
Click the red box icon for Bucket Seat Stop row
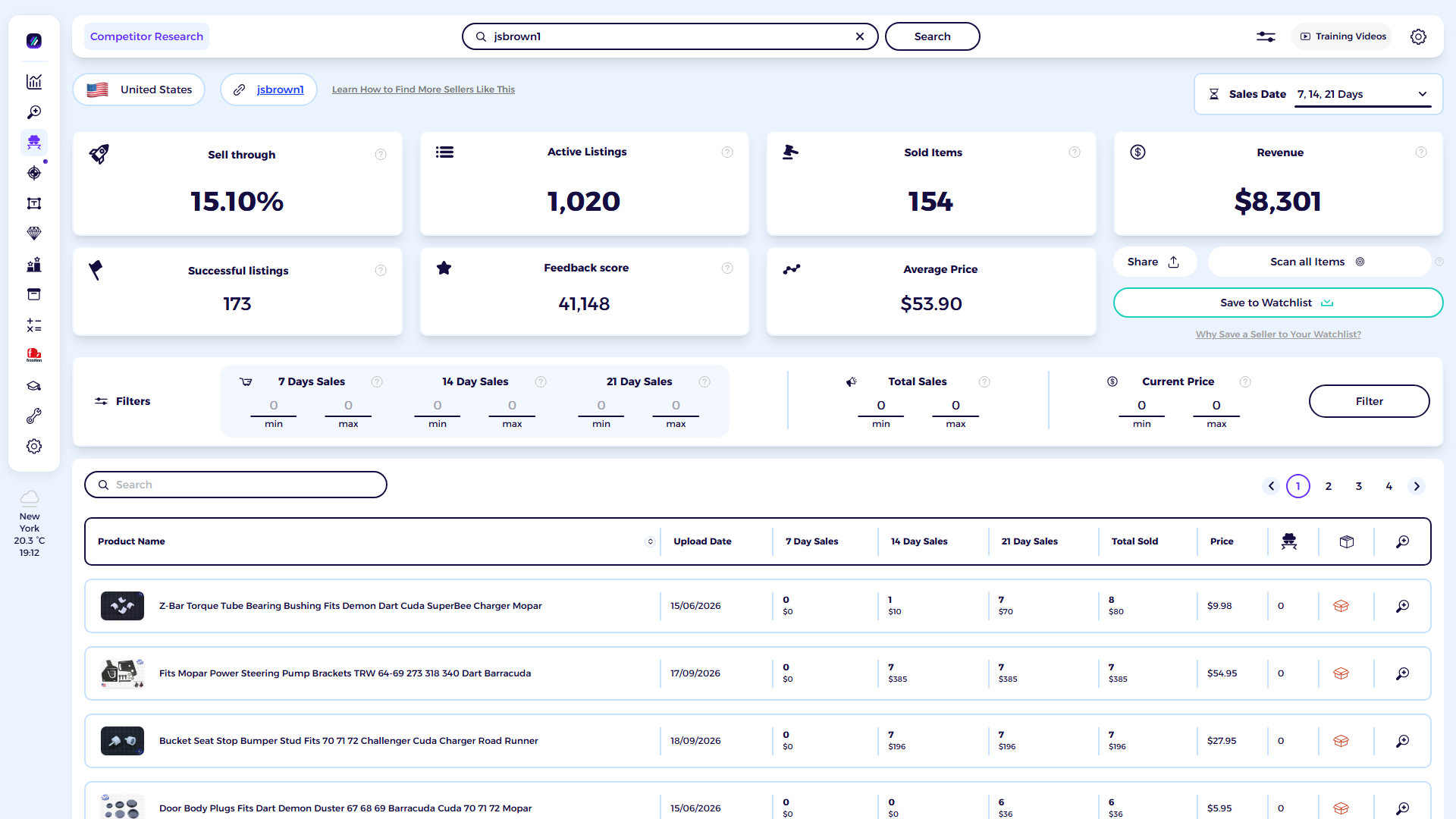pos(1341,741)
